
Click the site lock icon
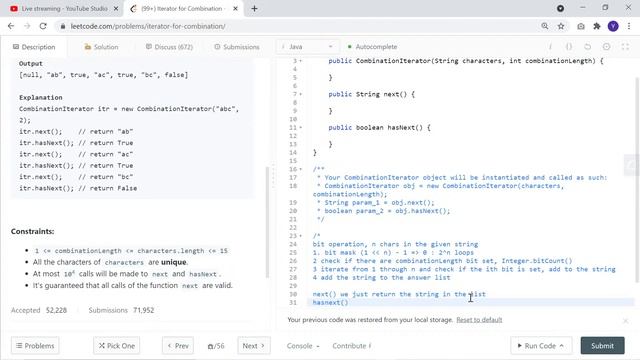click(62, 26)
